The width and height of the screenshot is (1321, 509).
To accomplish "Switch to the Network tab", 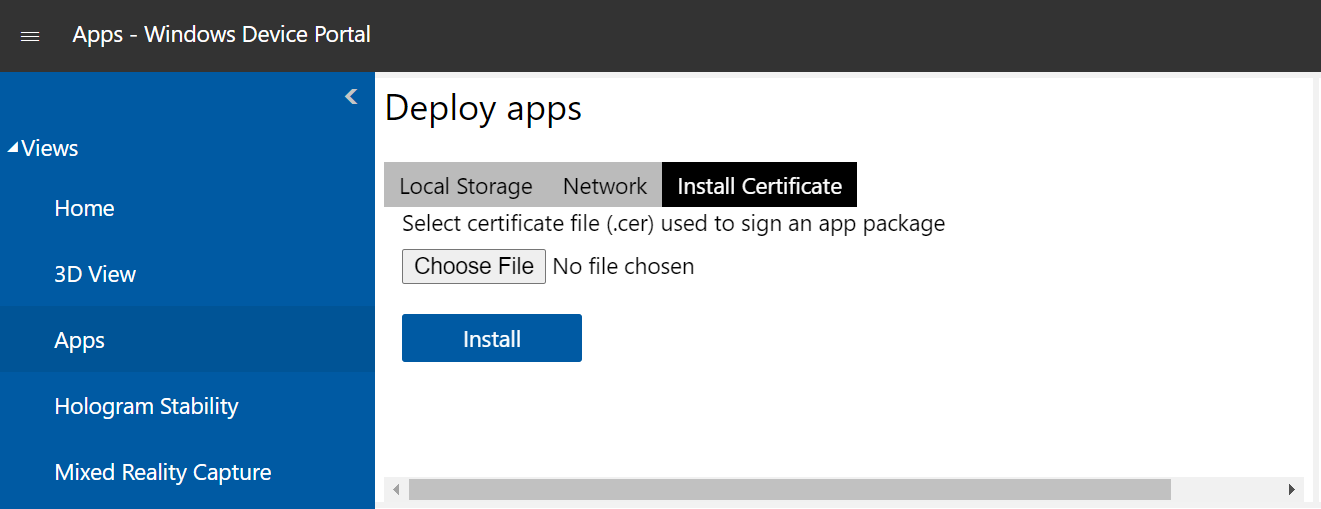I will (605, 185).
